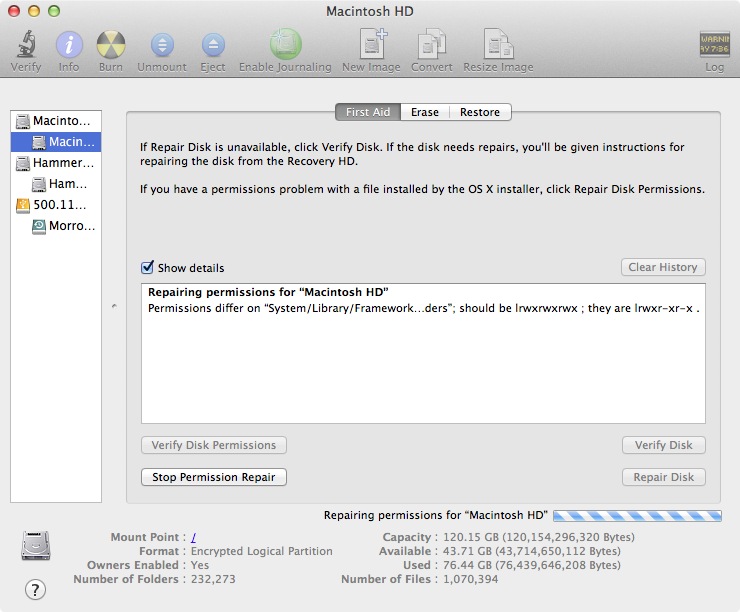Image resolution: width=740 pixels, height=612 pixels.
Task: Switch to the Restore tab
Action: click(480, 112)
